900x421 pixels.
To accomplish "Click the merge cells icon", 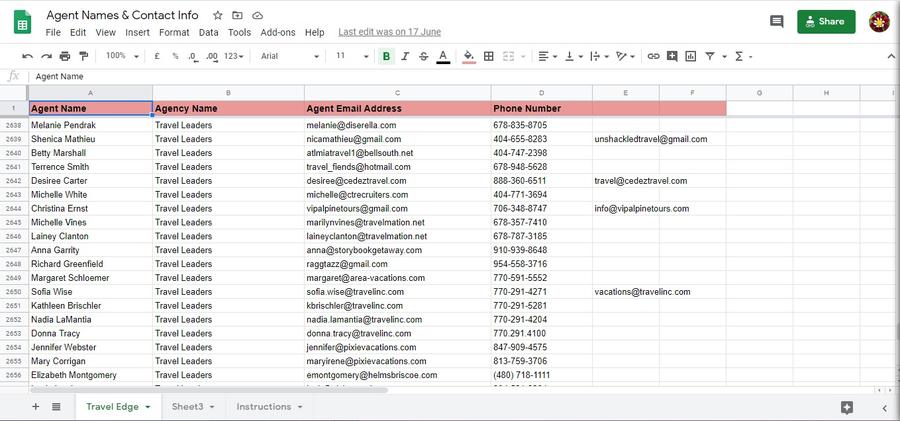I will click(x=509, y=56).
